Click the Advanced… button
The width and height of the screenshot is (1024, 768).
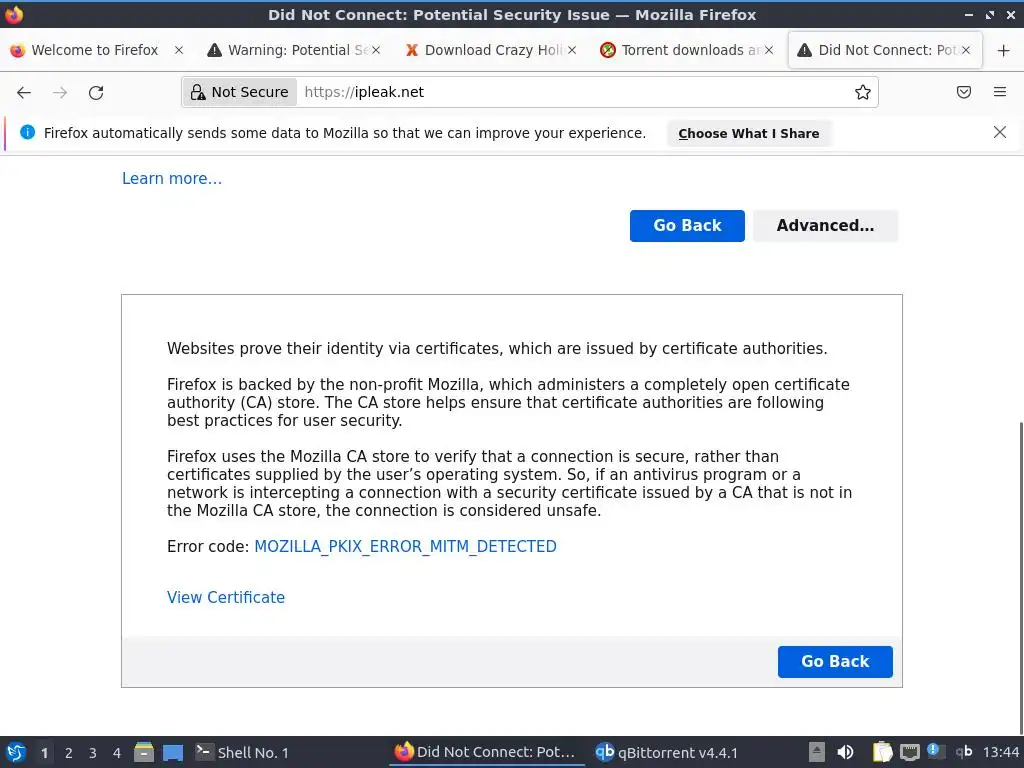(825, 225)
